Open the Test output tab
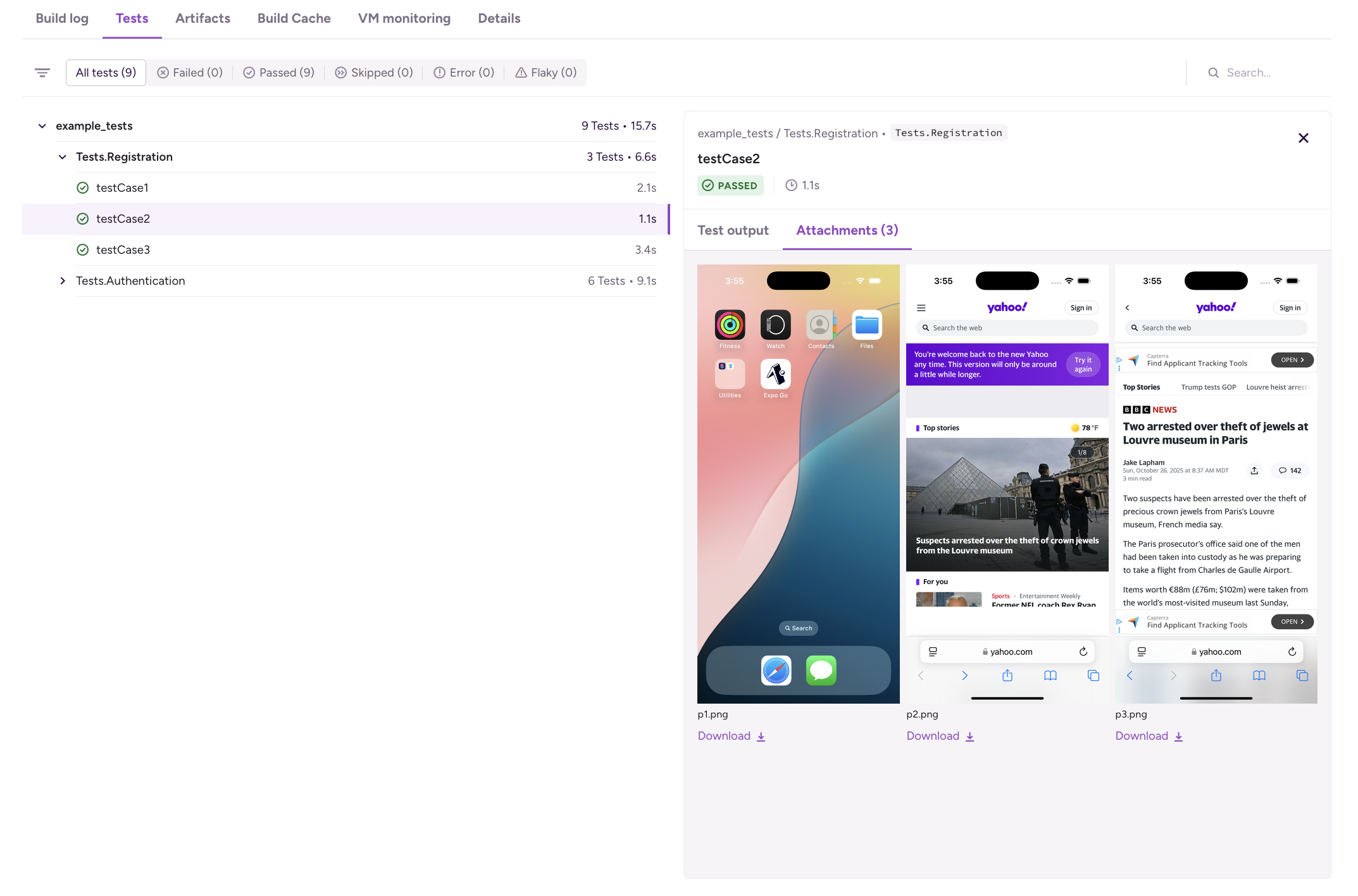Viewport: 1358px width, 896px height. pos(733,230)
